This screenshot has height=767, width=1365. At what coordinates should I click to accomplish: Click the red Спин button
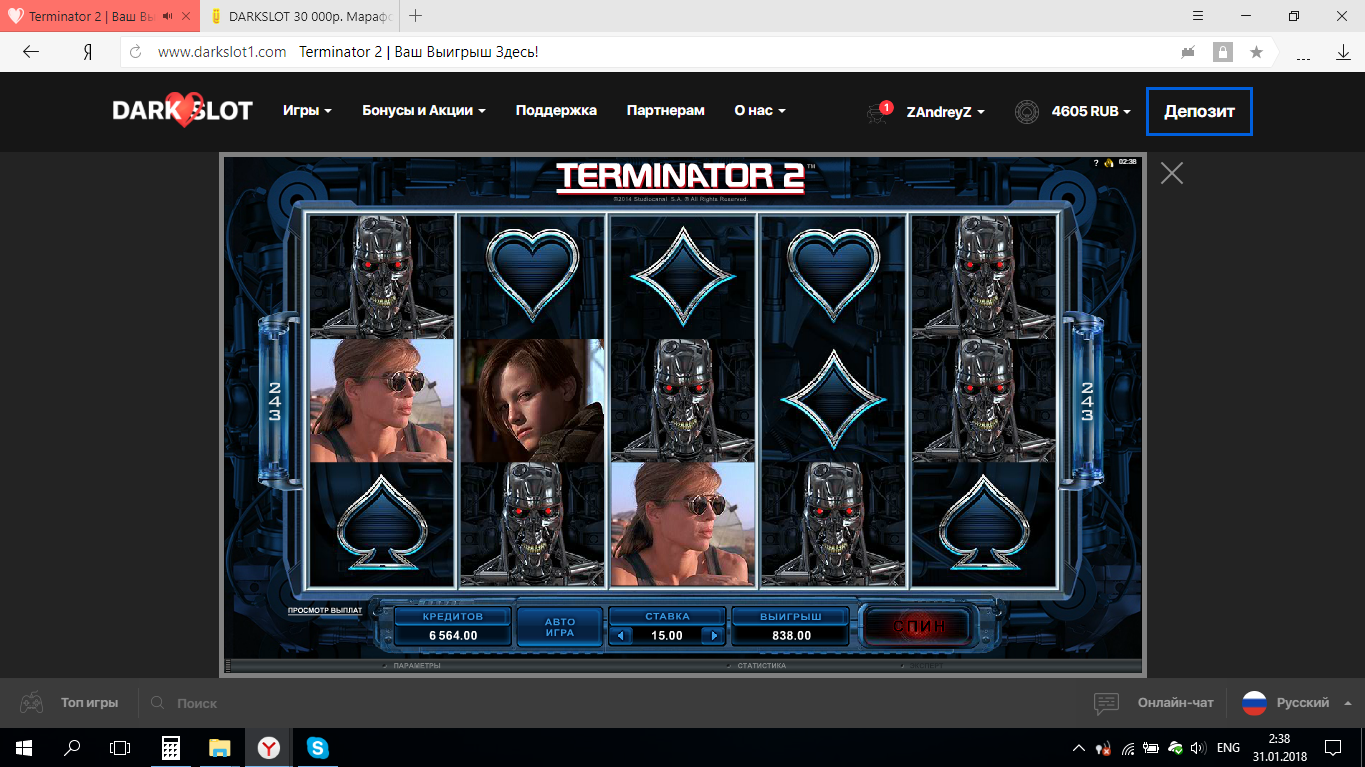917,626
